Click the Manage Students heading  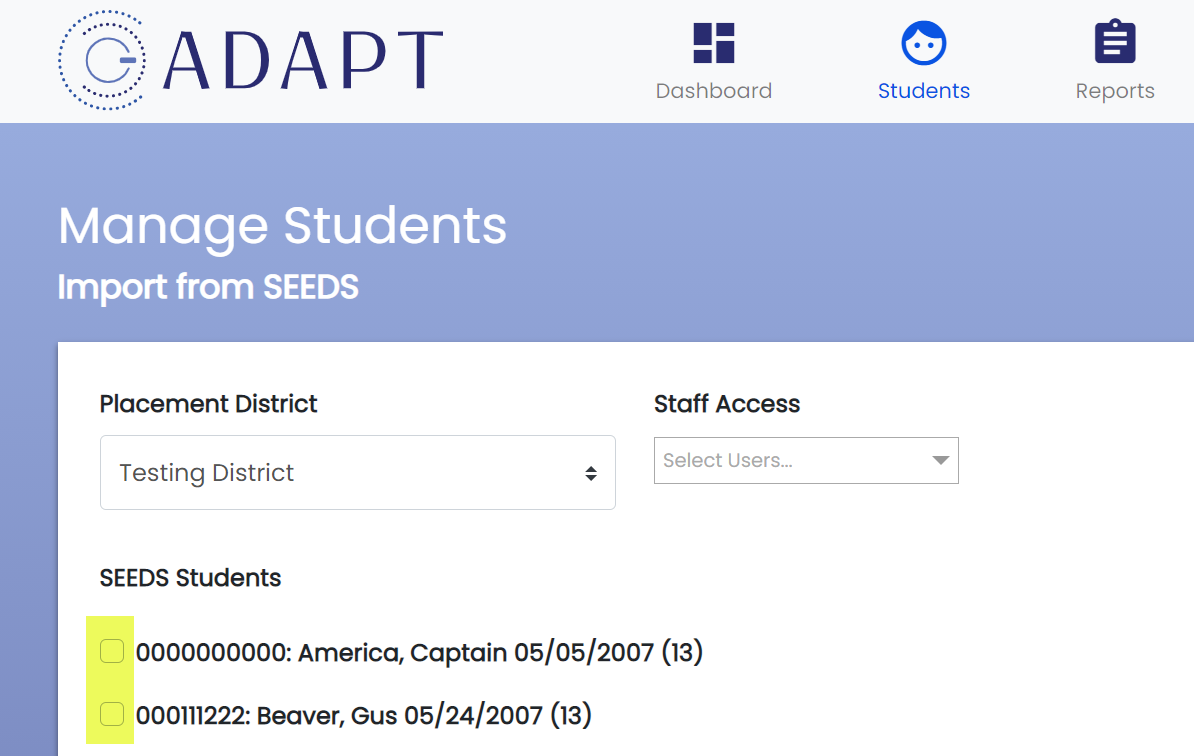[283, 226]
